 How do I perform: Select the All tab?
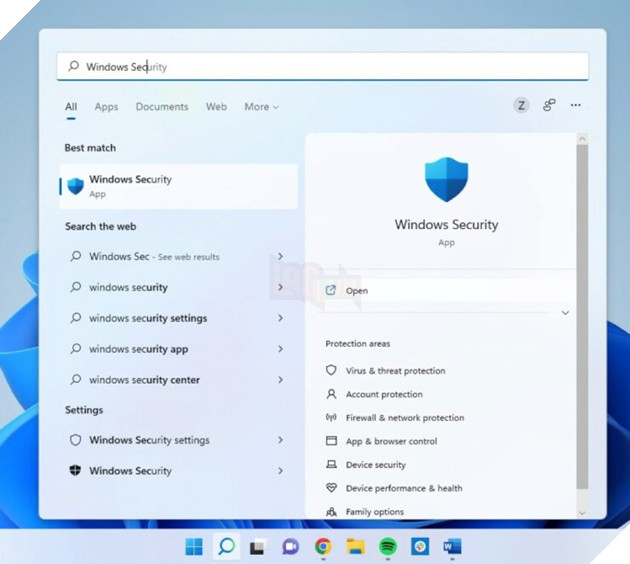click(71, 107)
